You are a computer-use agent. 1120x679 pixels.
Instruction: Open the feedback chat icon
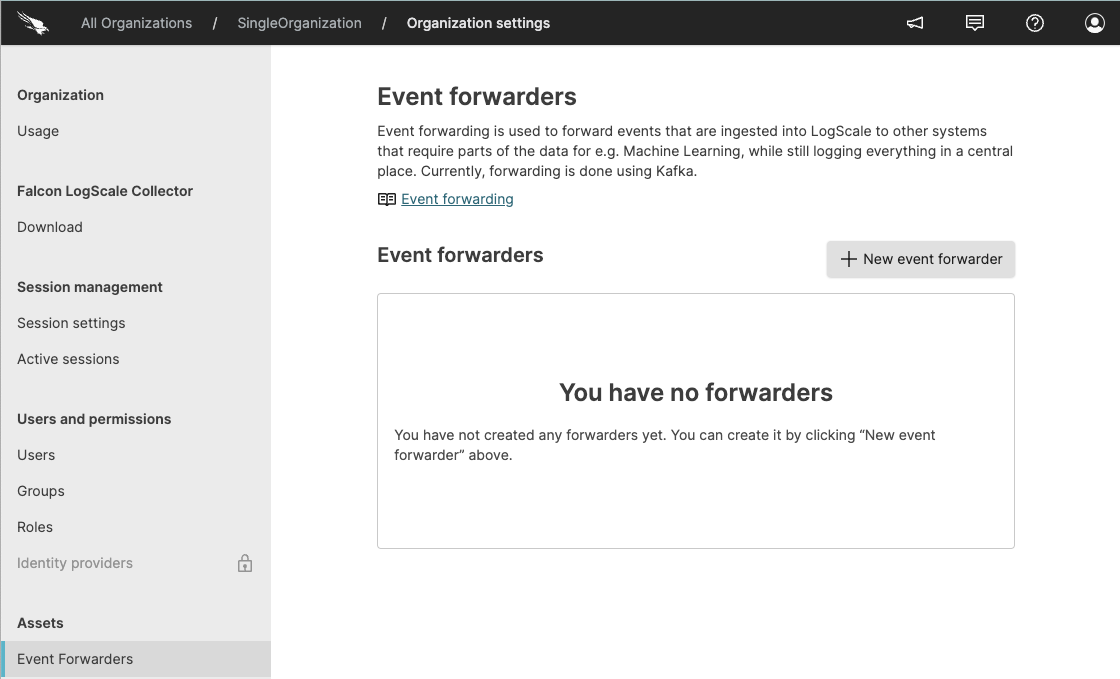coord(975,22)
